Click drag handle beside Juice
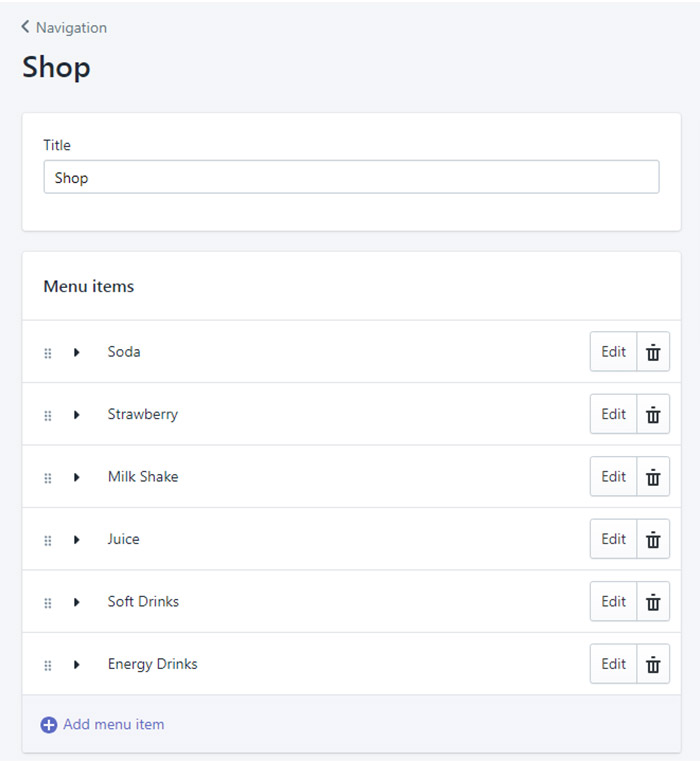 coord(47,540)
